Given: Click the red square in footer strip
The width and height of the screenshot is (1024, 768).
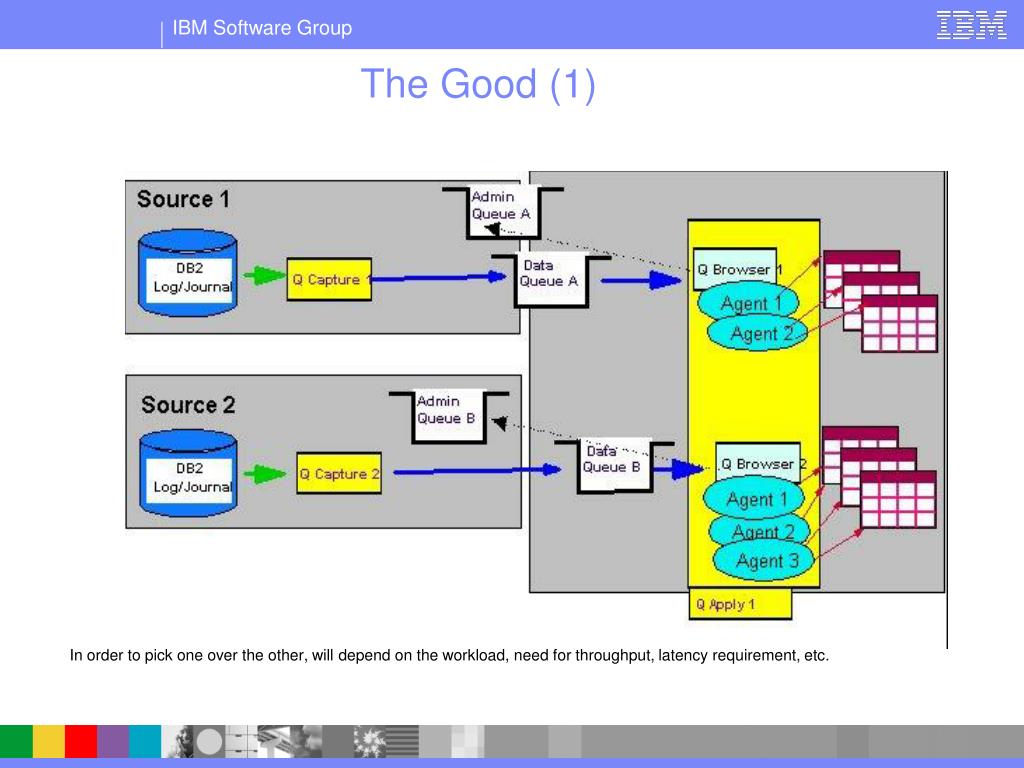Looking at the screenshot, I should (81, 741).
